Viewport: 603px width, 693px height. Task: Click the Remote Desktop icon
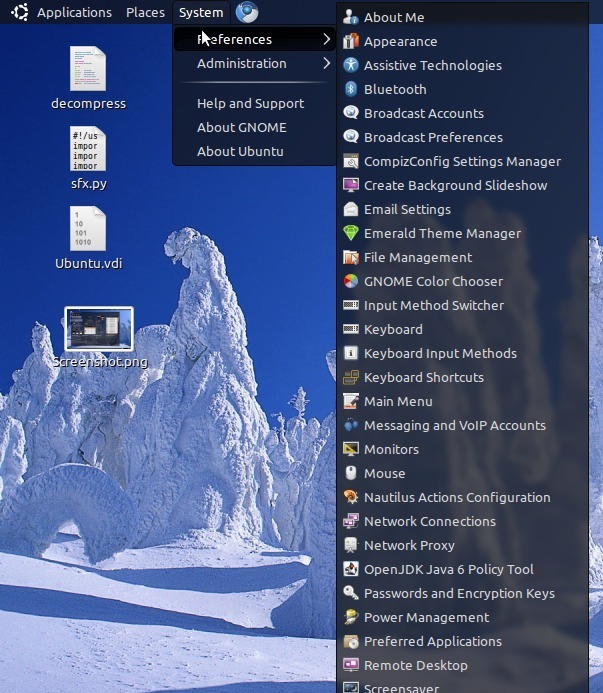pos(351,665)
